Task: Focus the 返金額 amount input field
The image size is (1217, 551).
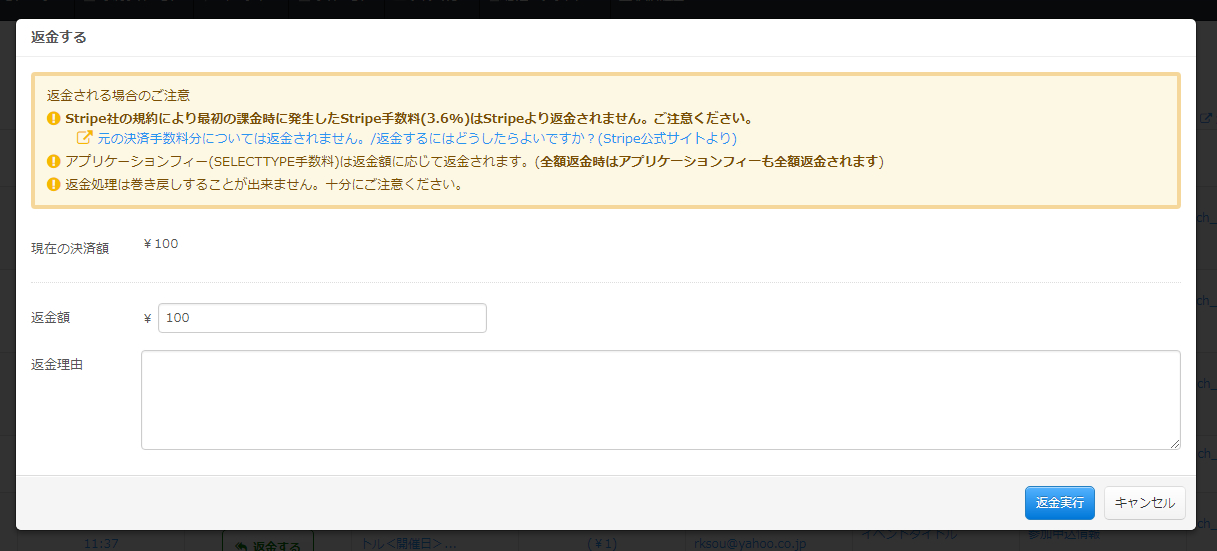Action: [322, 318]
